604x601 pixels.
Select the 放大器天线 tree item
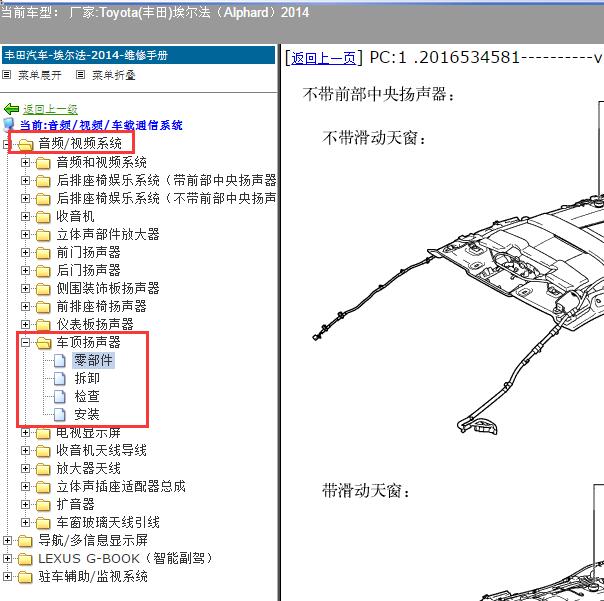click(x=88, y=468)
